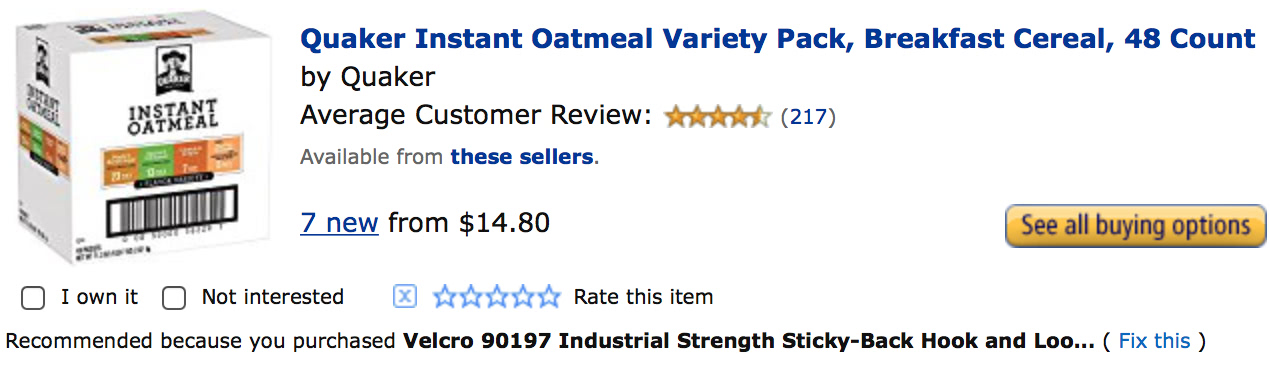Screen dimensions: 1270x372
Task: Rate this item three stars
Action: pyautogui.click(x=496, y=297)
